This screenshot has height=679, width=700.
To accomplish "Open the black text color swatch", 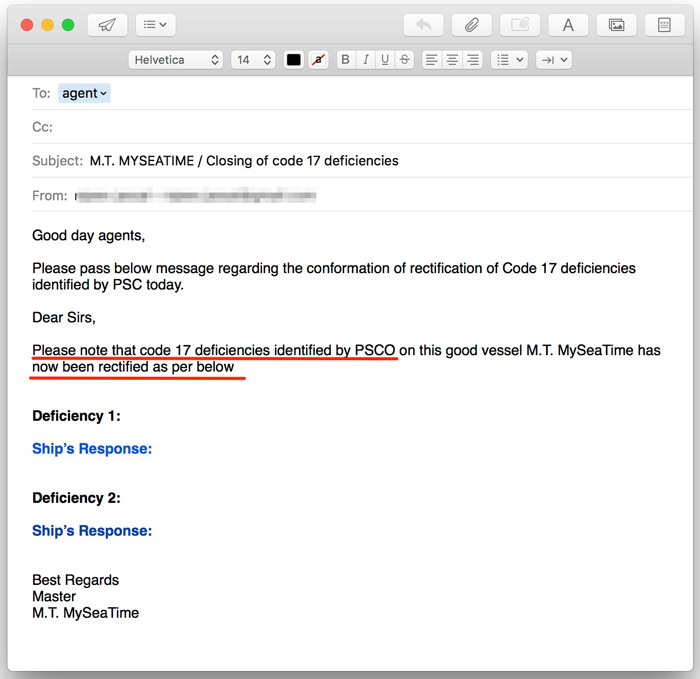I will tap(293, 60).
